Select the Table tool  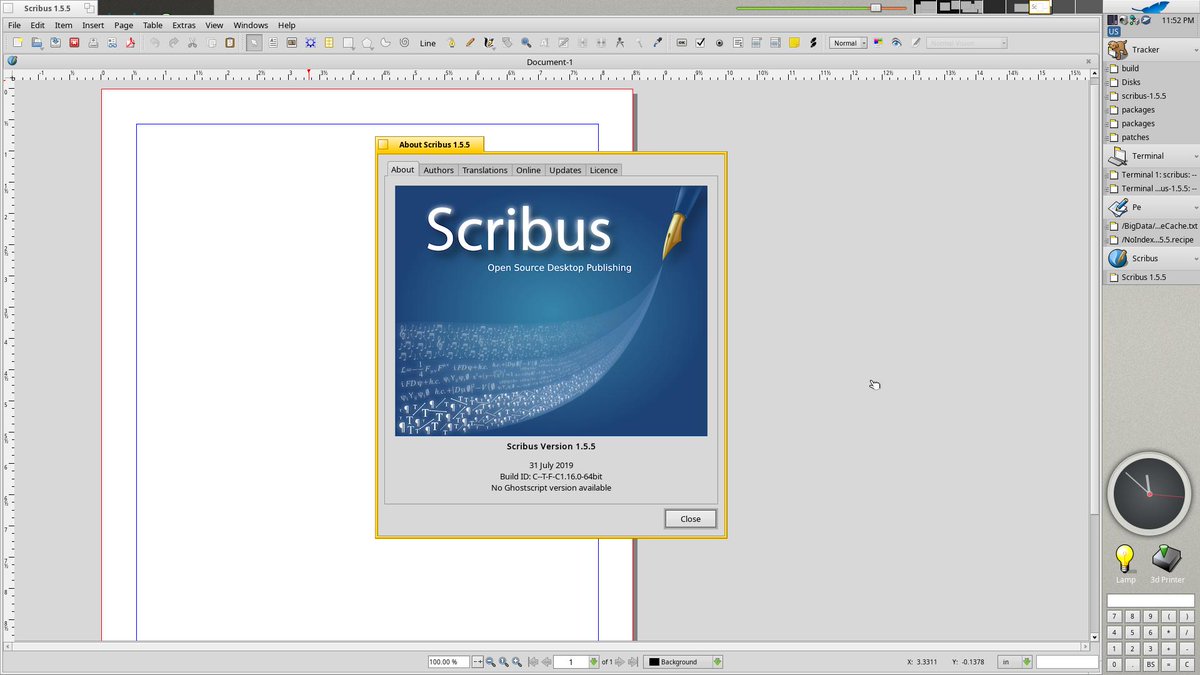329,43
